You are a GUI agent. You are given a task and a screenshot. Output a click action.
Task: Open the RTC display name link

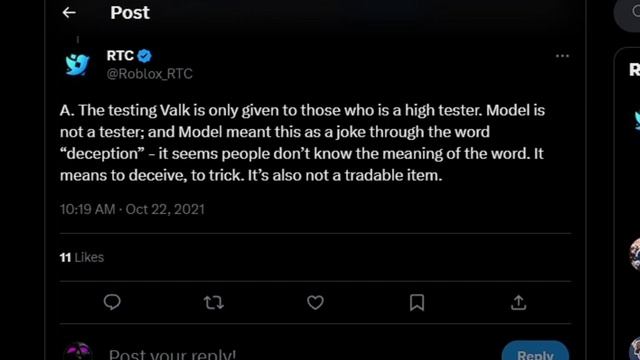click(120, 56)
